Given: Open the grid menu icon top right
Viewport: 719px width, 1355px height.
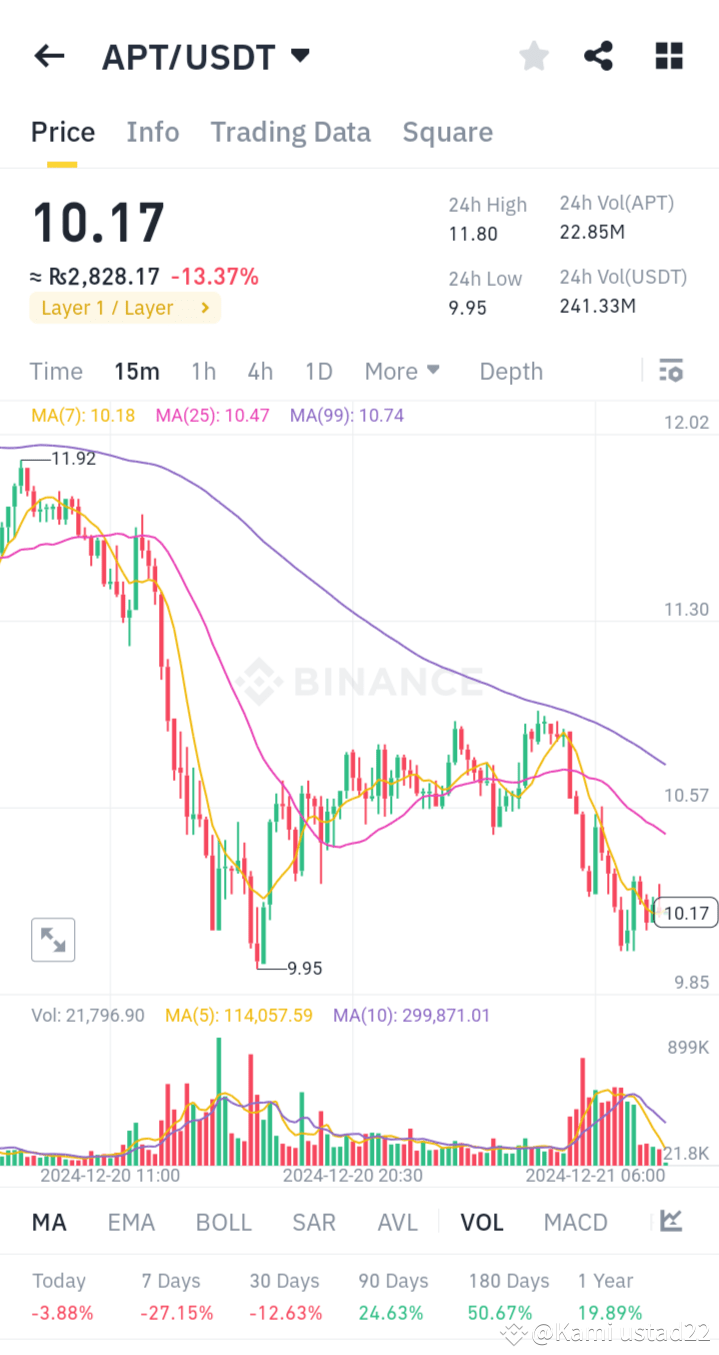Looking at the screenshot, I should [x=668, y=55].
